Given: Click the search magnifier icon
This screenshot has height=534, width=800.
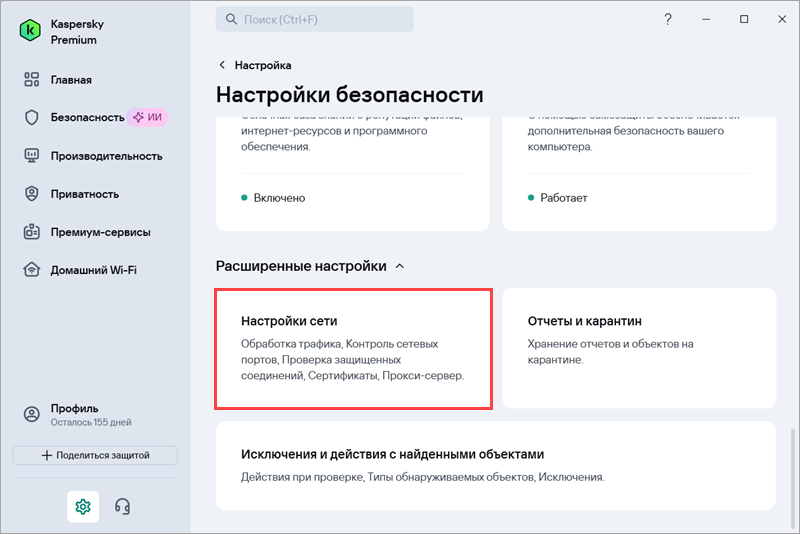Looking at the screenshot, I should pos(231,19).
